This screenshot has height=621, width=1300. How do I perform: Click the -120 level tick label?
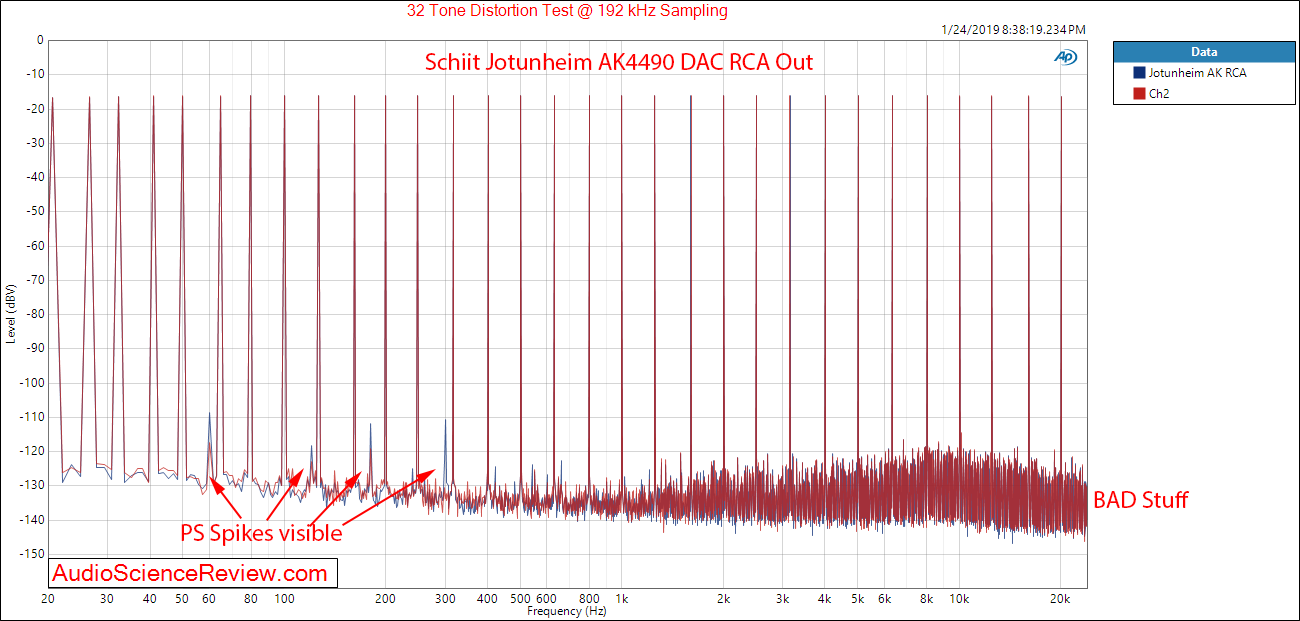31,451
